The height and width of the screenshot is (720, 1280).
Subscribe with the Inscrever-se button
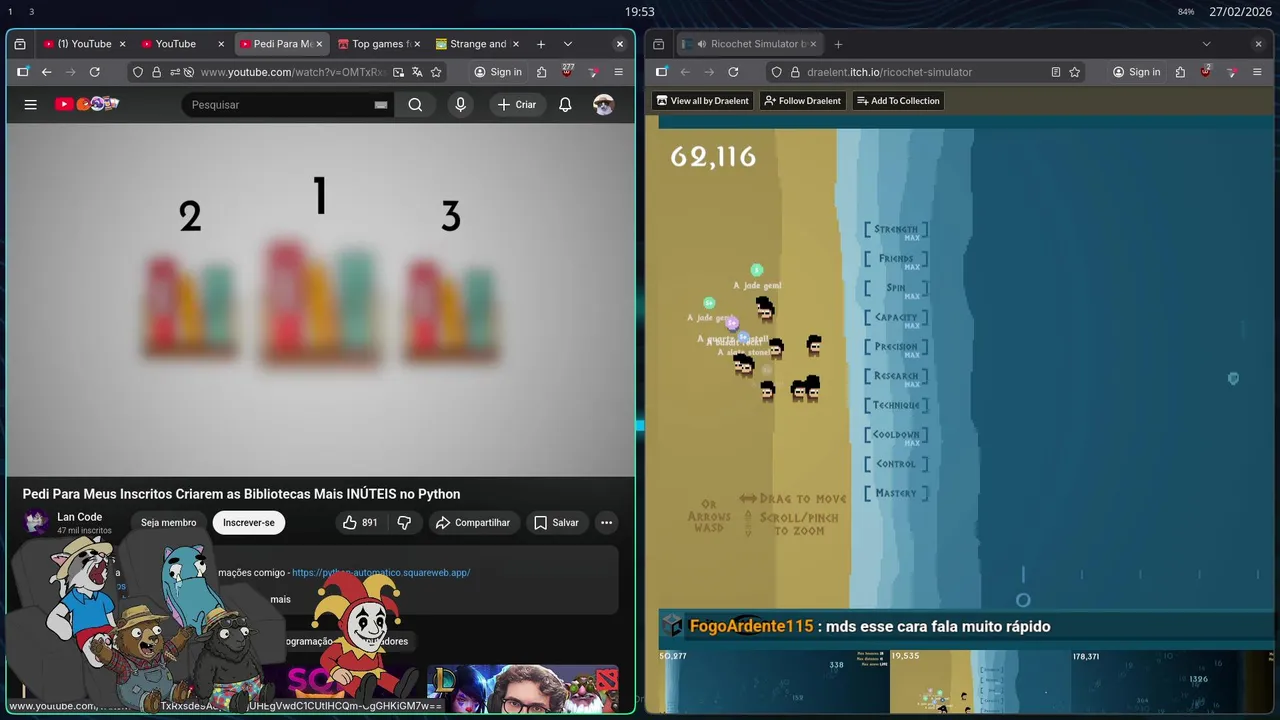pyautogui.click(x=249, y=522)
